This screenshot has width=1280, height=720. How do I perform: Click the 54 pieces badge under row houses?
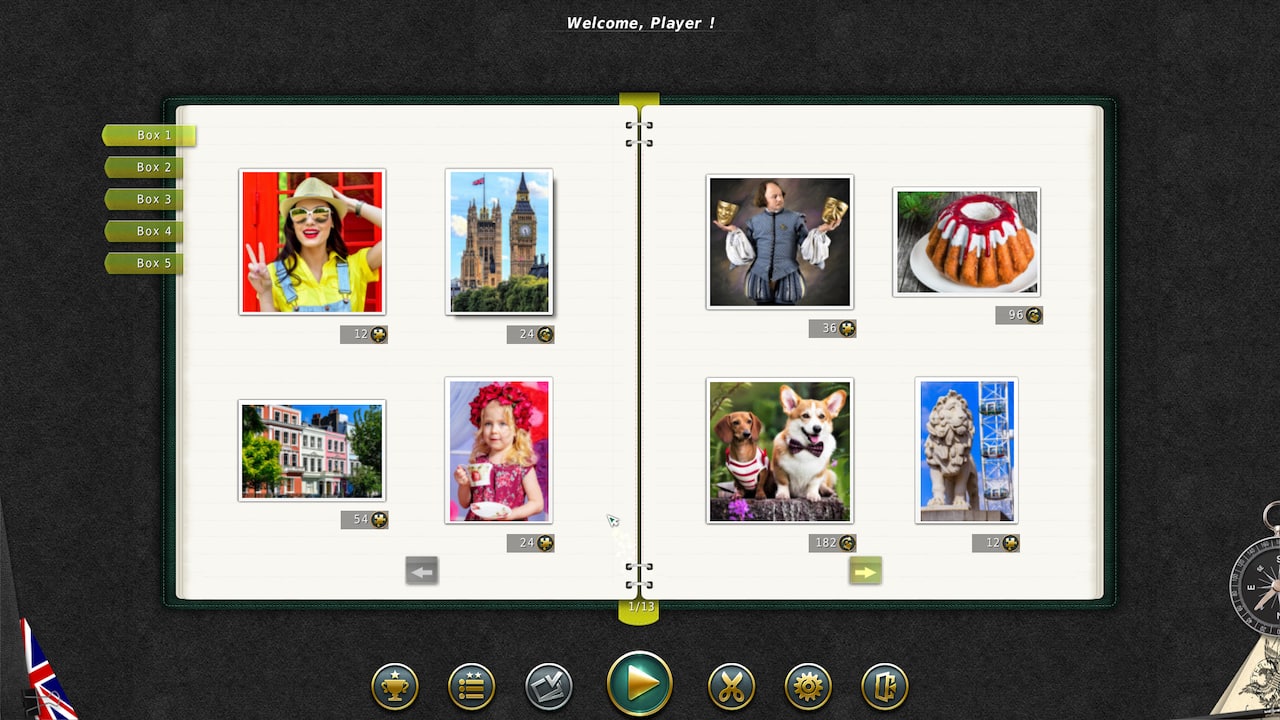click(x=364, y=520)
